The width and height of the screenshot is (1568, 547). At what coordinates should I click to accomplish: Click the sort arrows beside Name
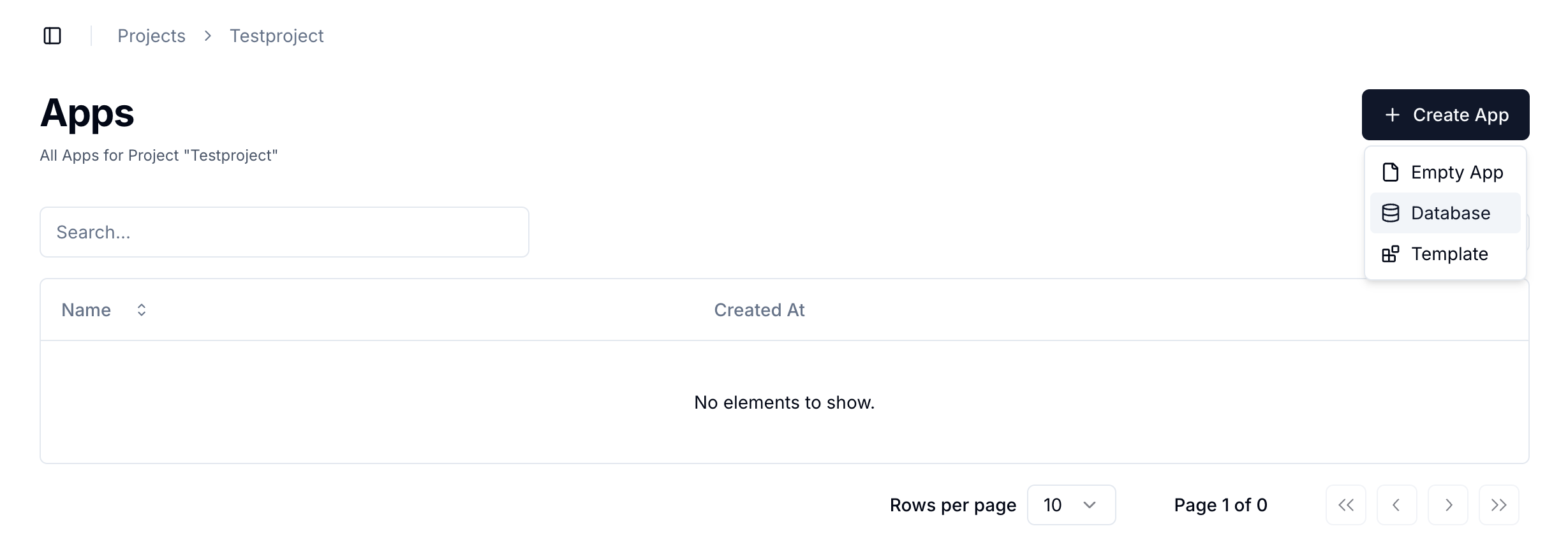142,310
